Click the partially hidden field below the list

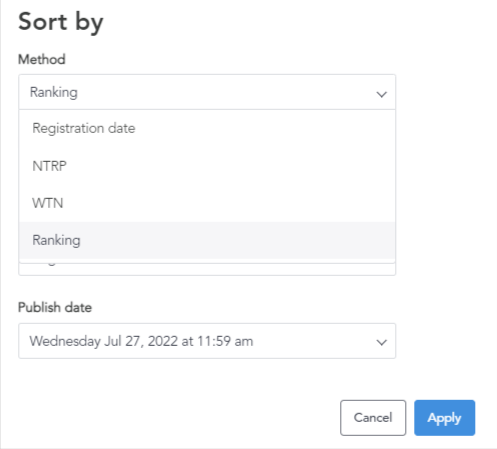207,269
